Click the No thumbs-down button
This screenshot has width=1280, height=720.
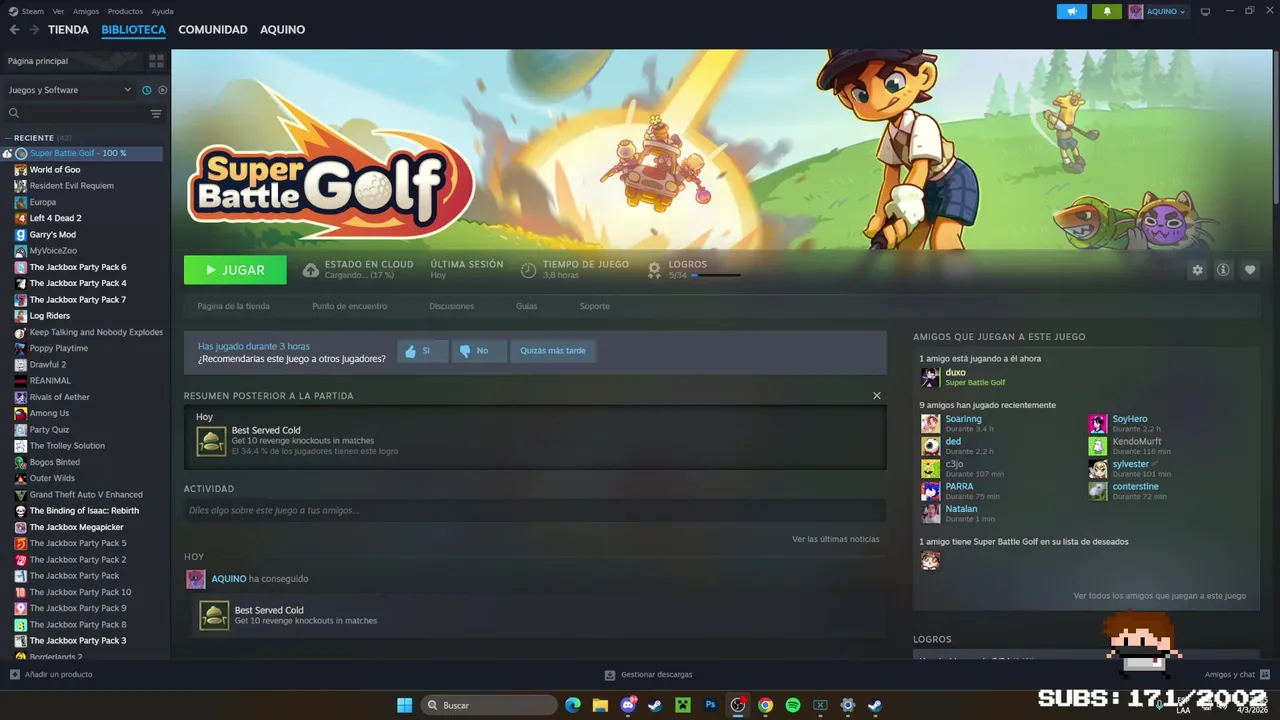pos(479,351)
